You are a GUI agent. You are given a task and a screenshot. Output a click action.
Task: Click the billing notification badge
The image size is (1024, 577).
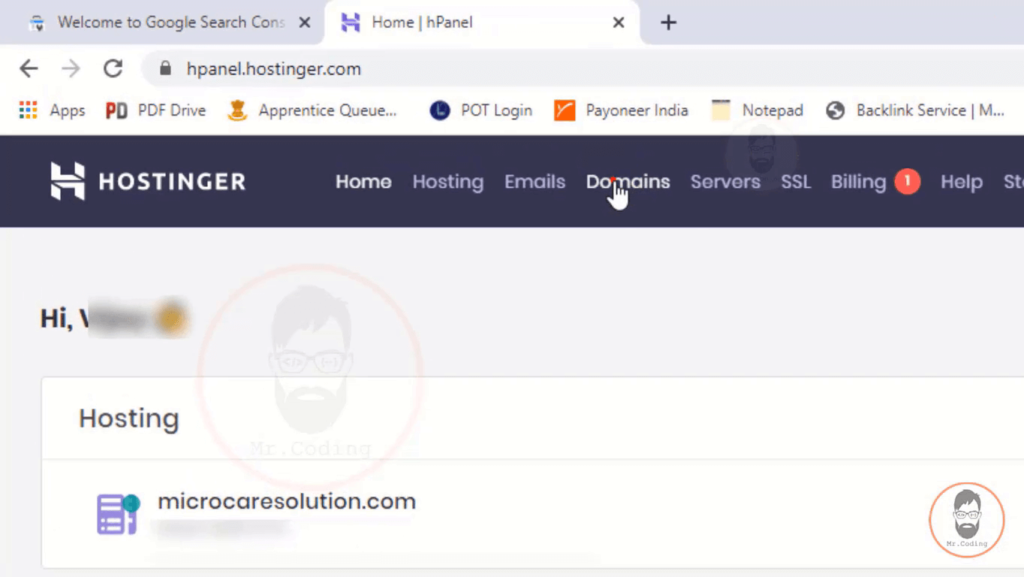907,181
